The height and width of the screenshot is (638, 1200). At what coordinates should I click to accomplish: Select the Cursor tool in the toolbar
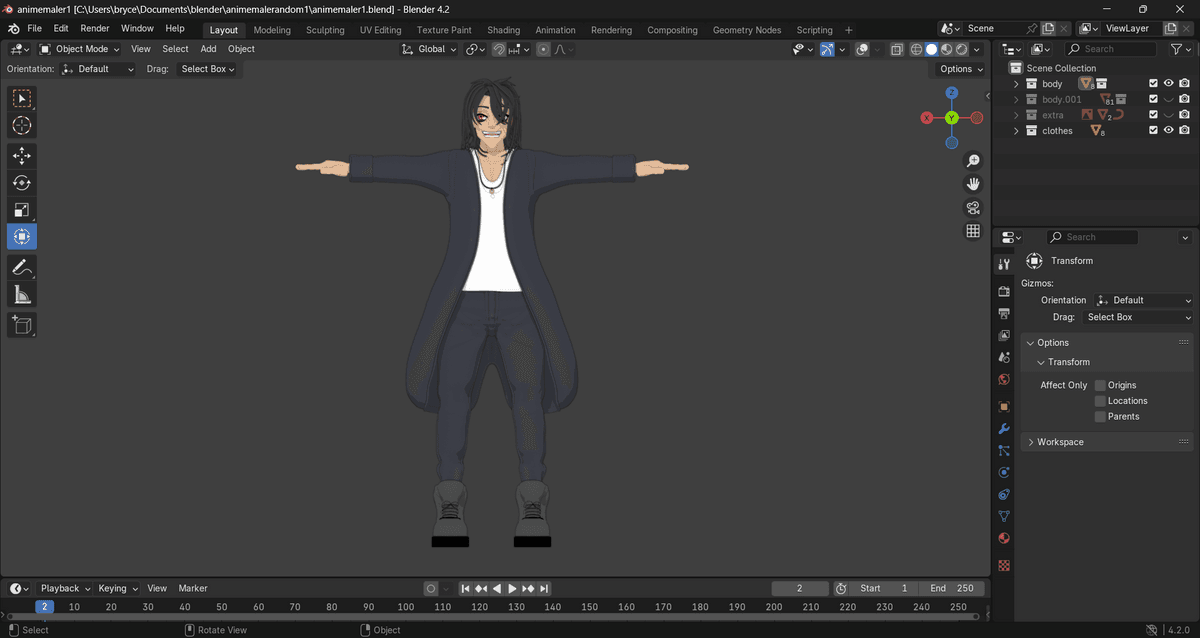22,126
